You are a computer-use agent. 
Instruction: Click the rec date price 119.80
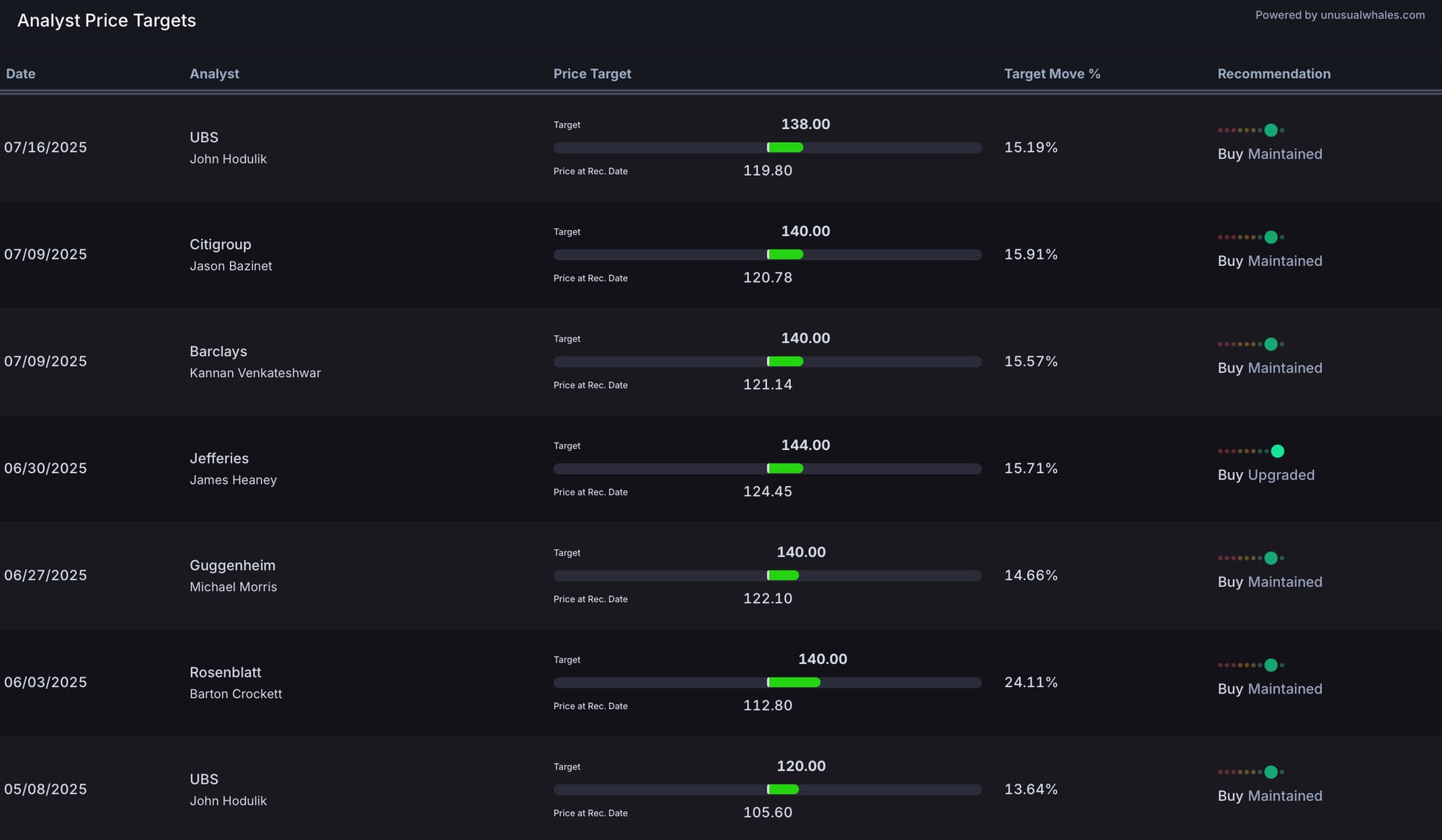768,171
